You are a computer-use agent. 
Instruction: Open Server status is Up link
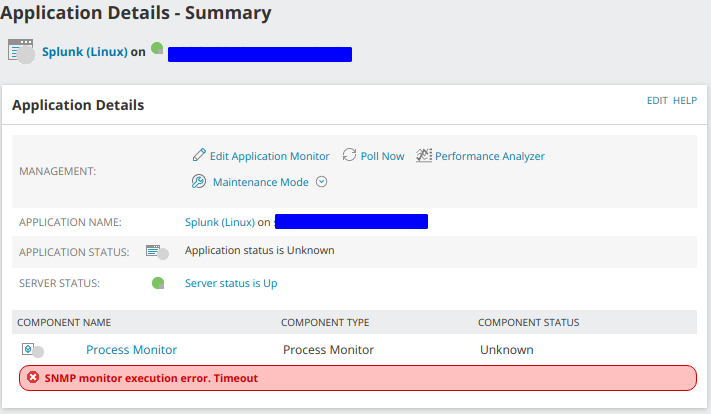231,283
